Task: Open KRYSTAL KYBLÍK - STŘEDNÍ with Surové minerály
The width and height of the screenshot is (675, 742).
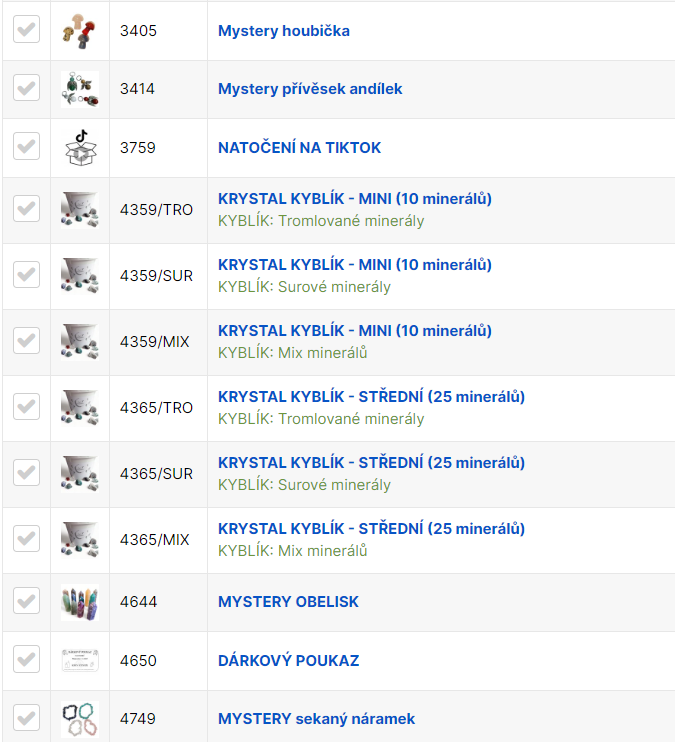Action: [x=371, y=463]
